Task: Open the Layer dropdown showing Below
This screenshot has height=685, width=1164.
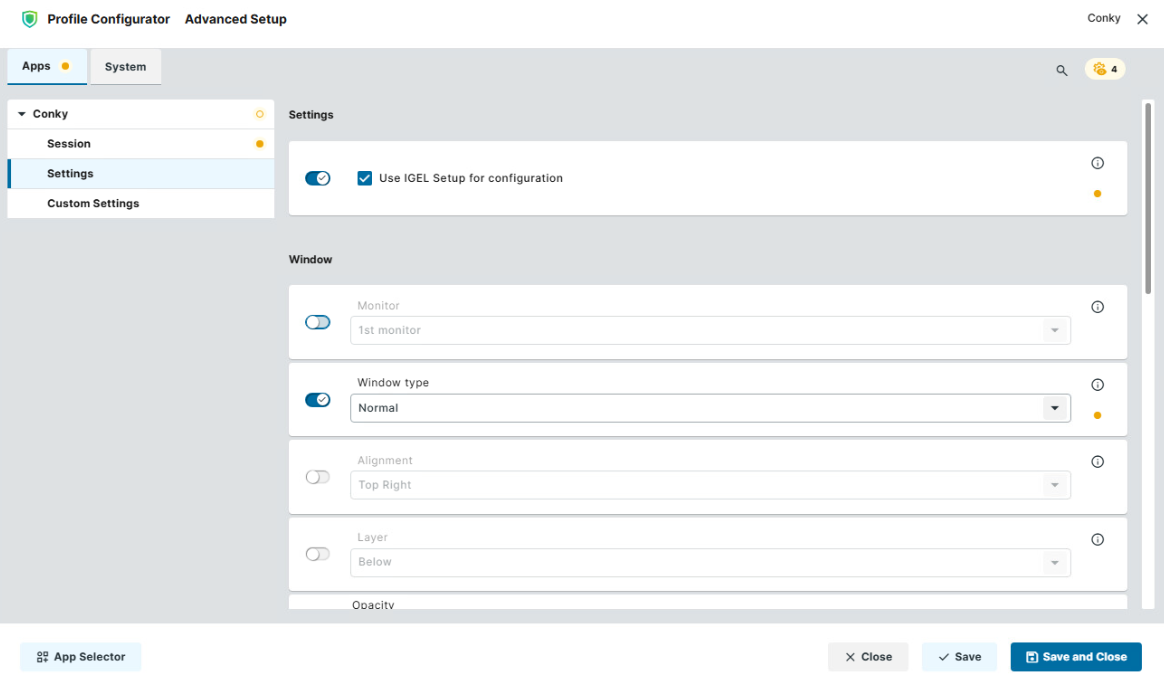Action: pyautogui.click(x=710, y=563)
